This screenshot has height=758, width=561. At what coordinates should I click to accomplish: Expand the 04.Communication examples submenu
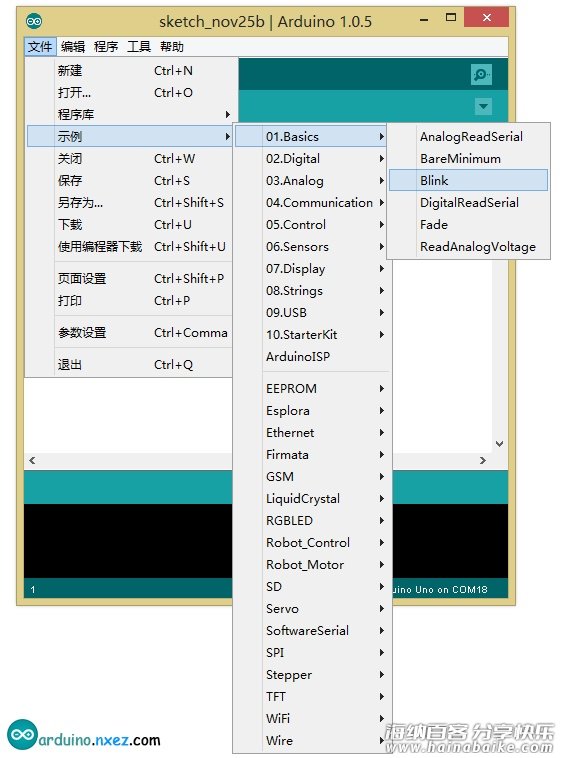(x=312, y=203)
